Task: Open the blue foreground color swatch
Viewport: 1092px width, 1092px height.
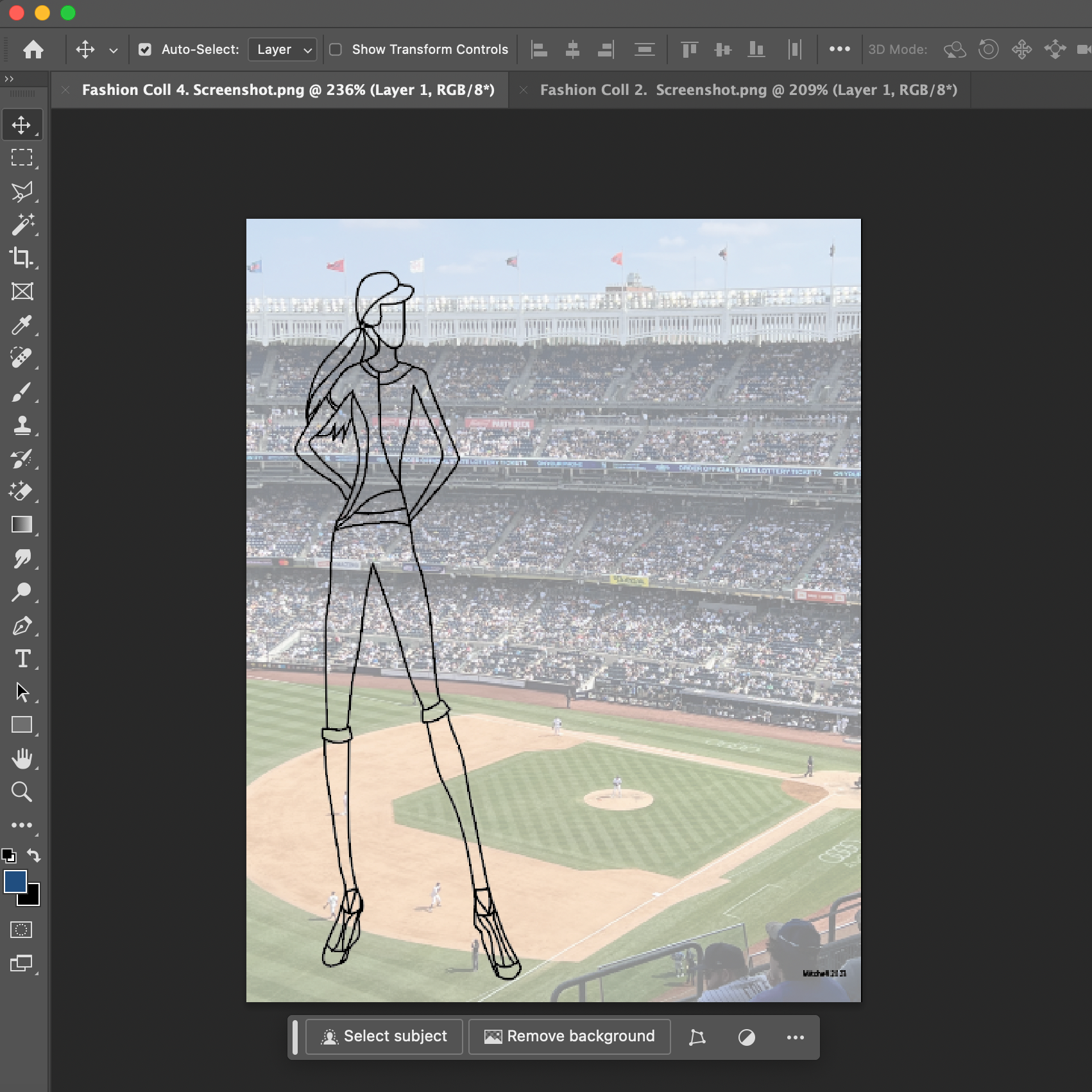Action: click(15, 882)
